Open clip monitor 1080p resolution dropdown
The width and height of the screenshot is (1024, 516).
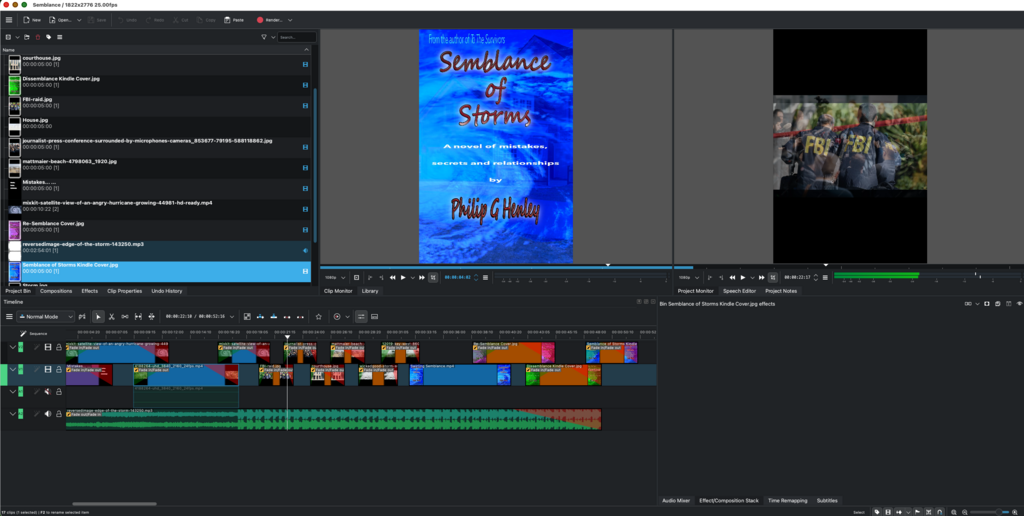pyautogui.click(x=334, y=278)
